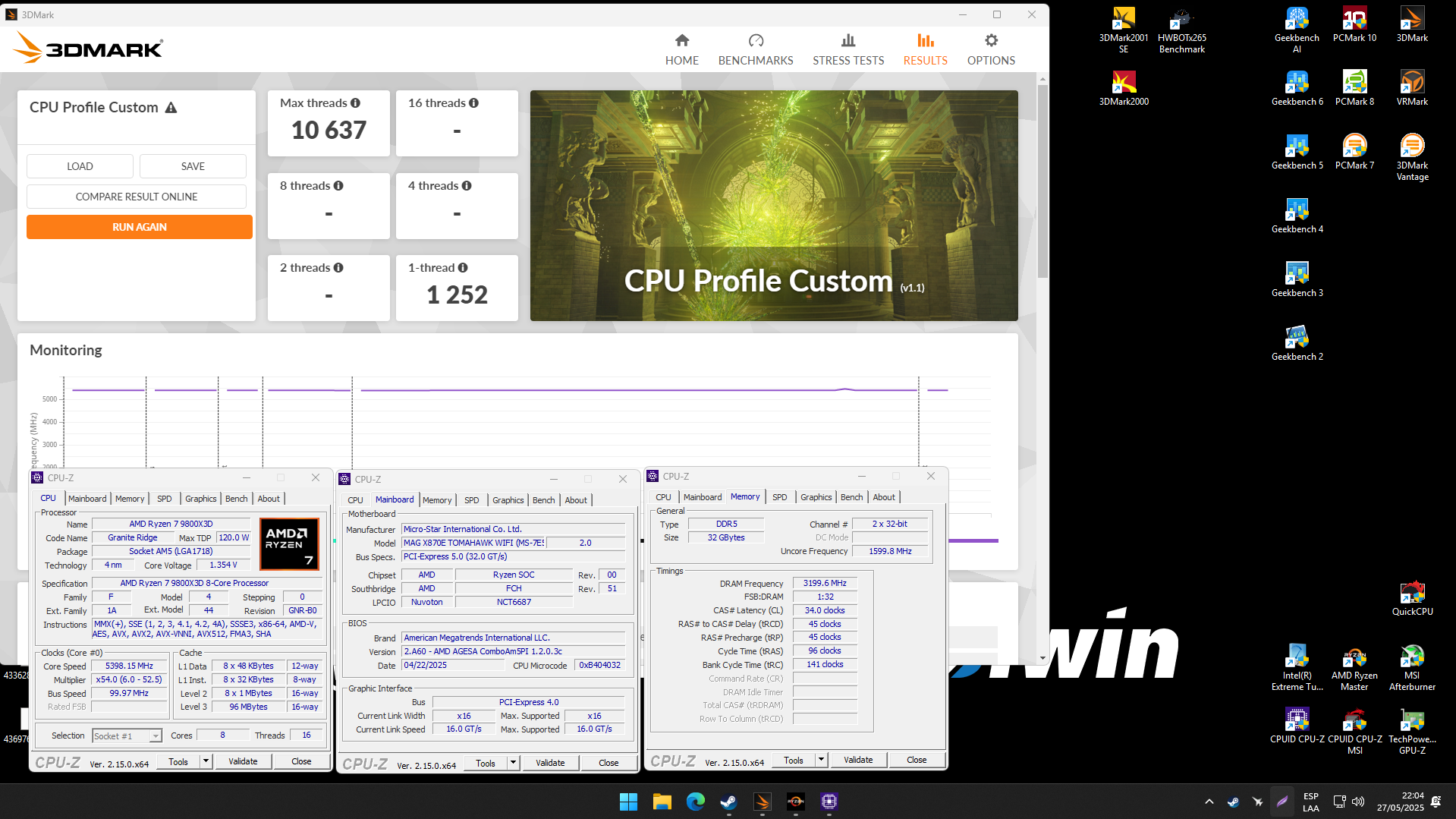Click the CPU Profile Custom preview image
This screenshot has height=819, width=1456.
pyautogui.click(x=774, y=206)
